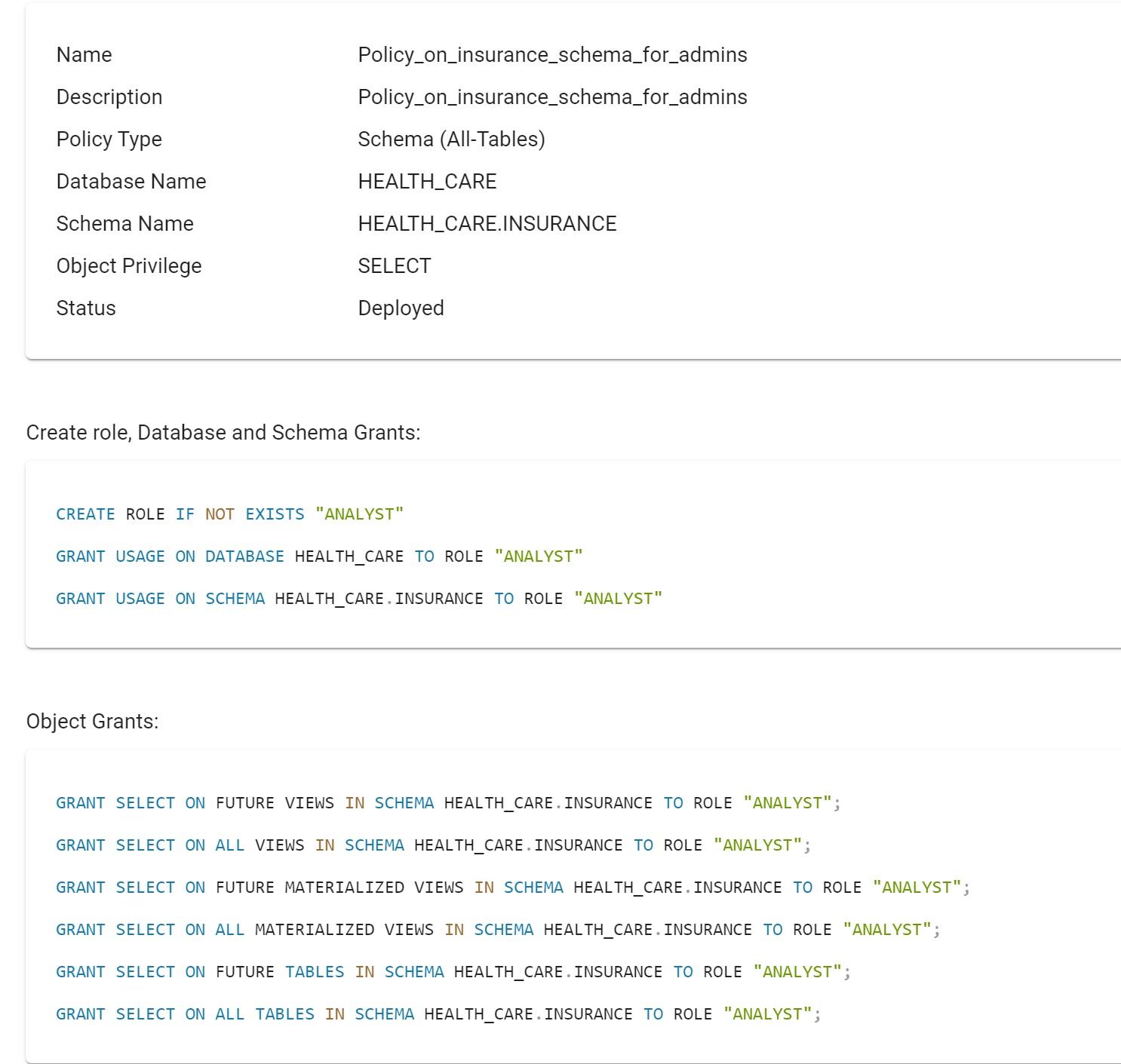Click the SELECT object privilege value
Viewport: 1121px width, 1064px height.
395,266
